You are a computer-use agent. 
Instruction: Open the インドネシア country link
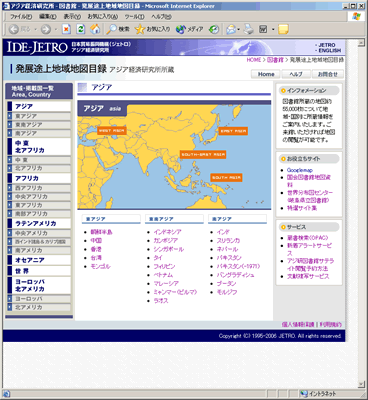point(167,232)
